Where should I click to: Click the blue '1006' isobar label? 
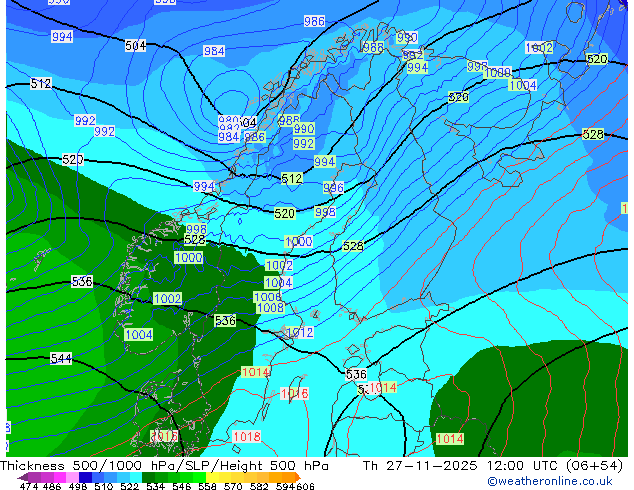tap(267, 297)
